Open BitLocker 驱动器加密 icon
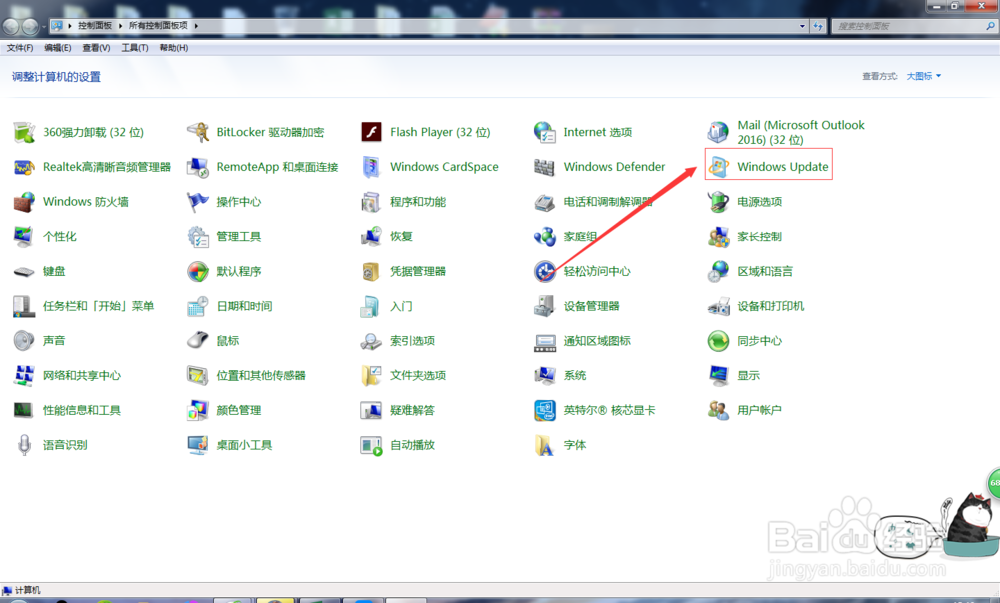Screen dimensions: 1000x603 198,132
